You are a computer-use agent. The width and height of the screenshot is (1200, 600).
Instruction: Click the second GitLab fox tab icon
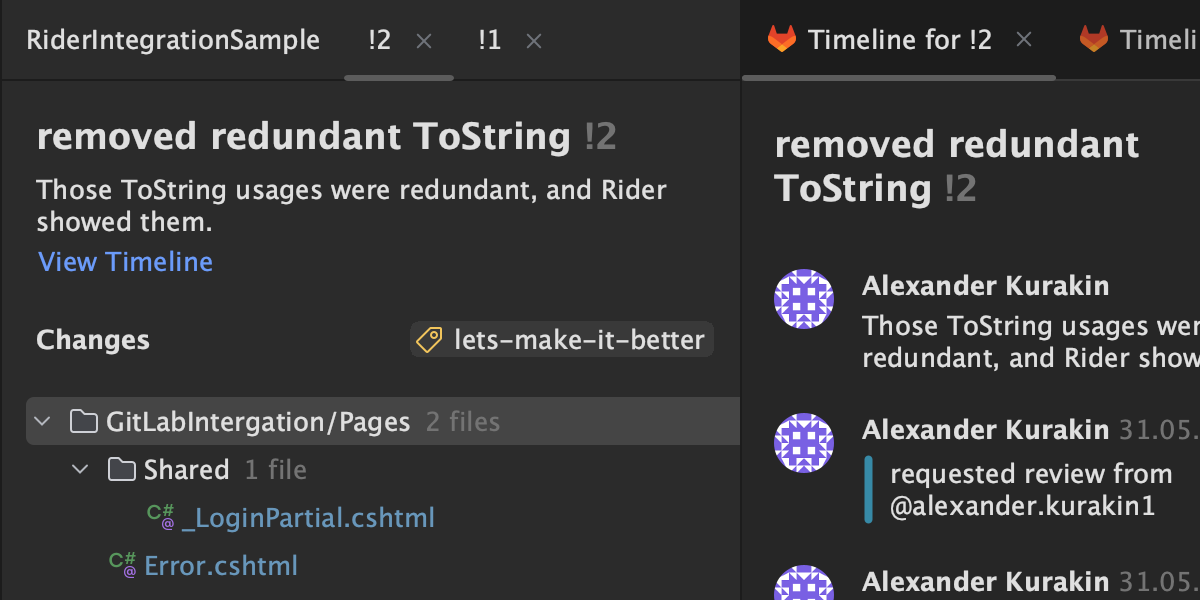click(x=1093, y=40)
